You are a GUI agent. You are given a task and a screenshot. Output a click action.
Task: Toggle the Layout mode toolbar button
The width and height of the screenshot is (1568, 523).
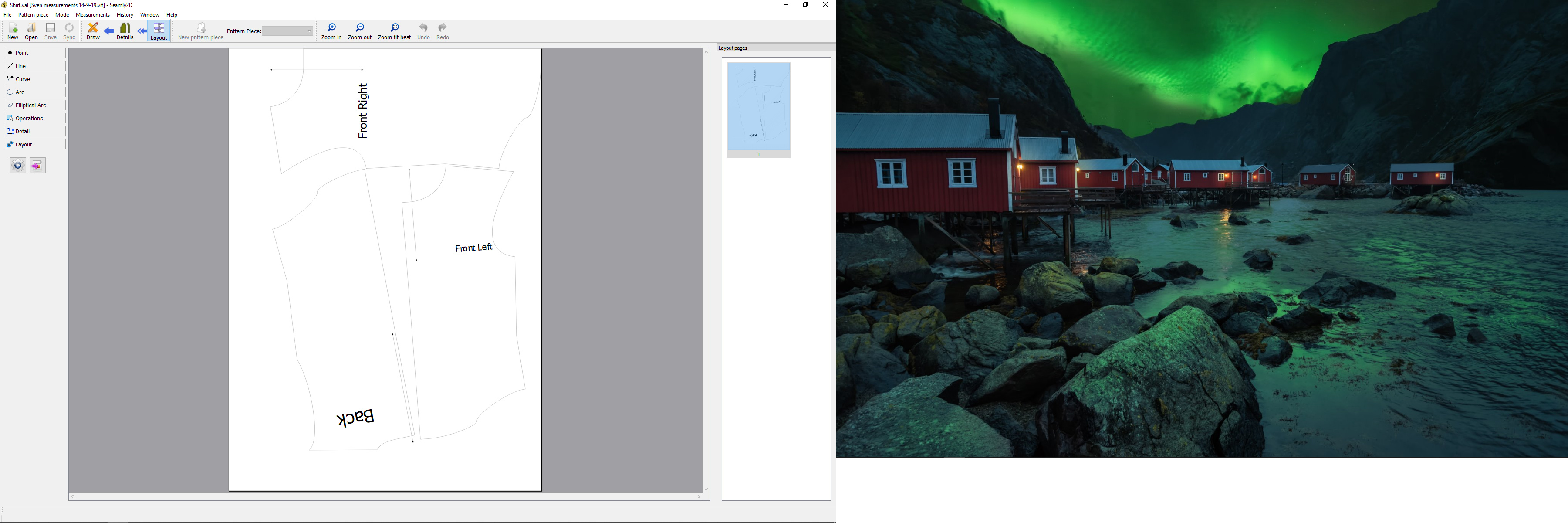click(x=159, y=32)
